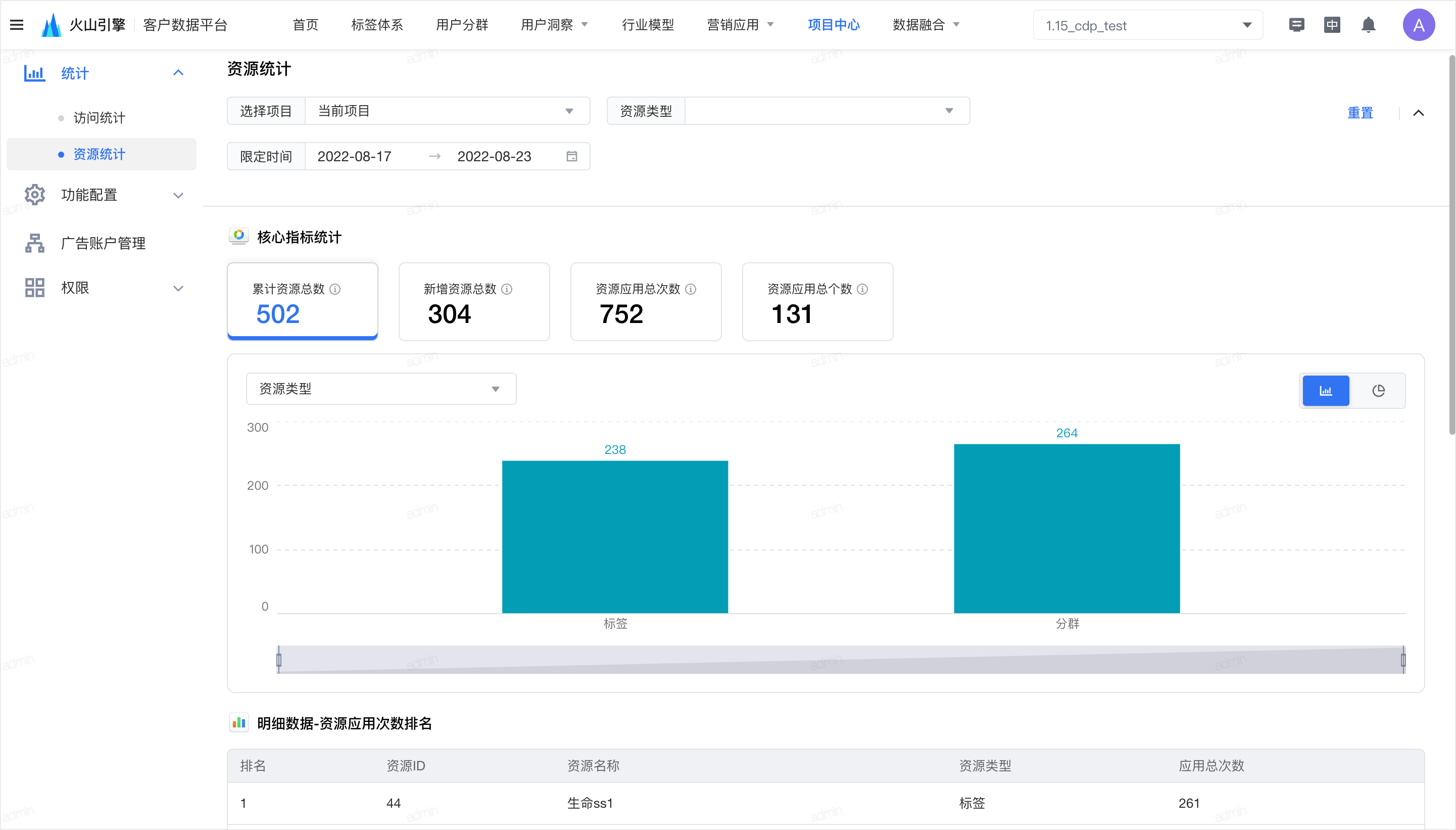Viewport: 1456px width, 830px height.
Task: Open the chart 资源类型 dimension dropdown
Action: 381,389
